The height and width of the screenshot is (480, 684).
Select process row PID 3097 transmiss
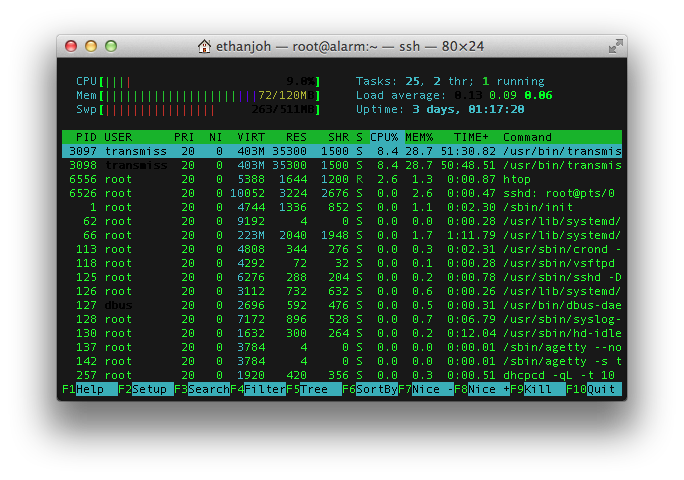[x=342, y=151]
